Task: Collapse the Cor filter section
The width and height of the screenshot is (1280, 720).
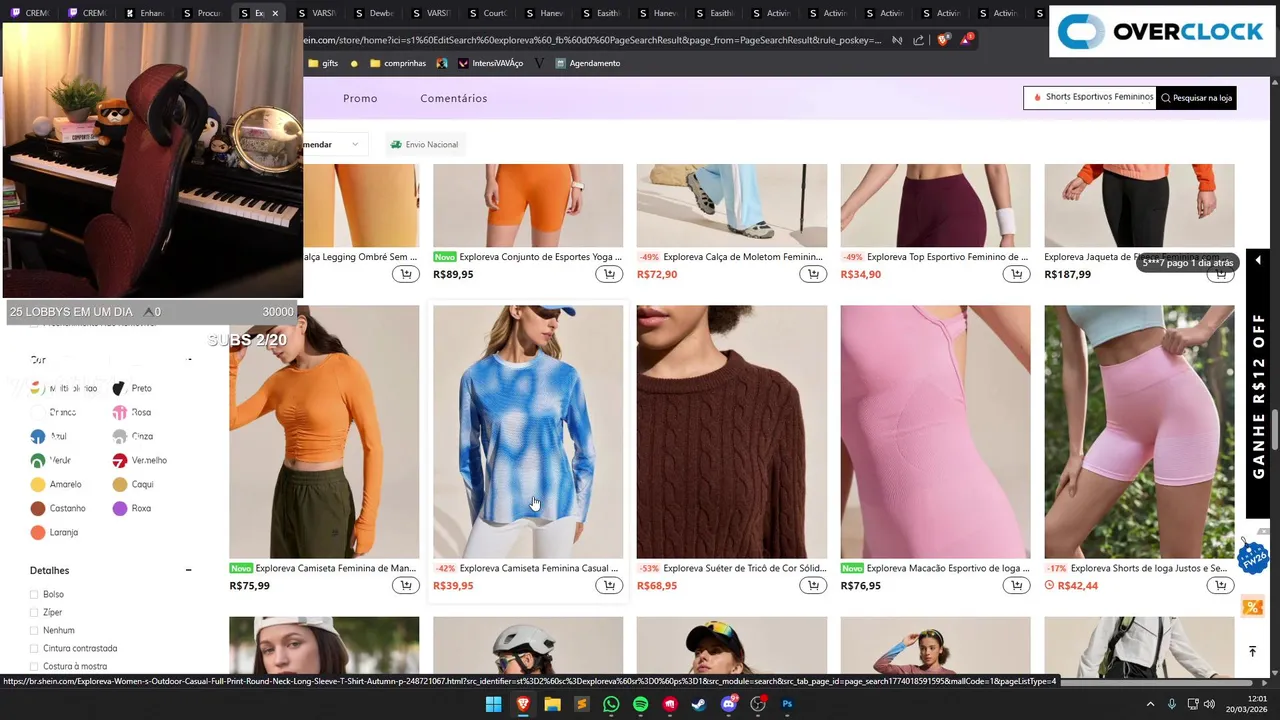Action: point(189,359)
